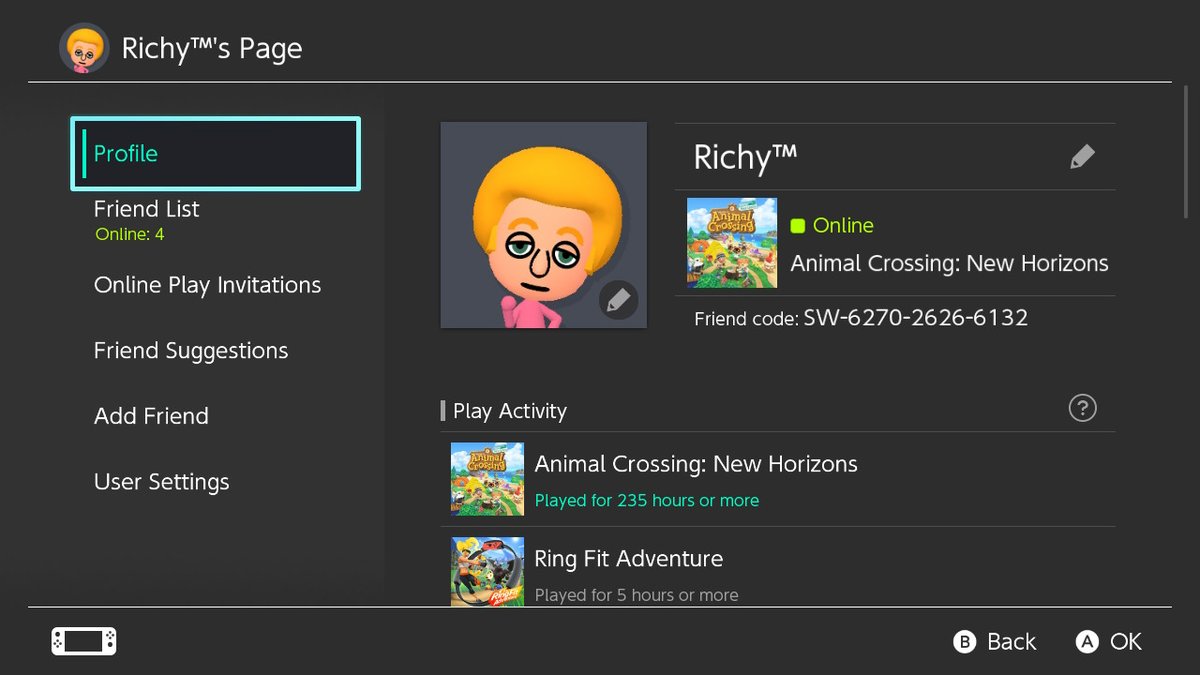Click the 'Friend code:' label
1200x675 pixels.
pos(747,319)
